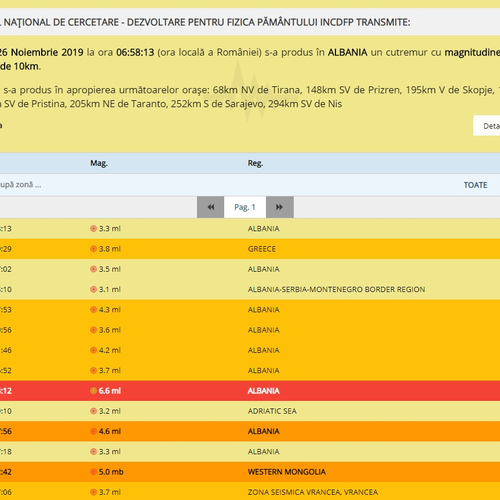500x500 pixels.
Task: Click magnitude dot icon for 6.6 ml Albania
Action: [94, 391]
